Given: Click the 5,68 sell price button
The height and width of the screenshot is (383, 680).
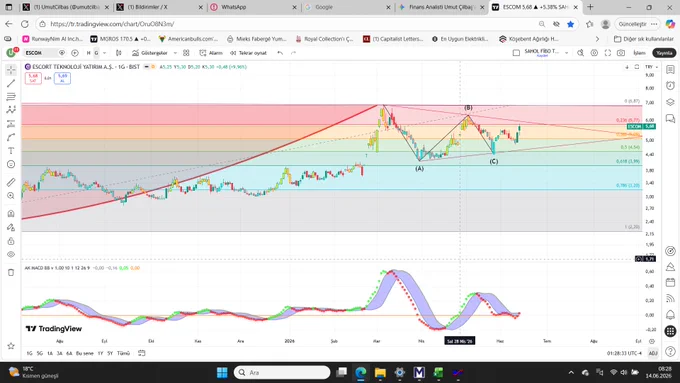Looking at the screenshot, I should (33, 78).
